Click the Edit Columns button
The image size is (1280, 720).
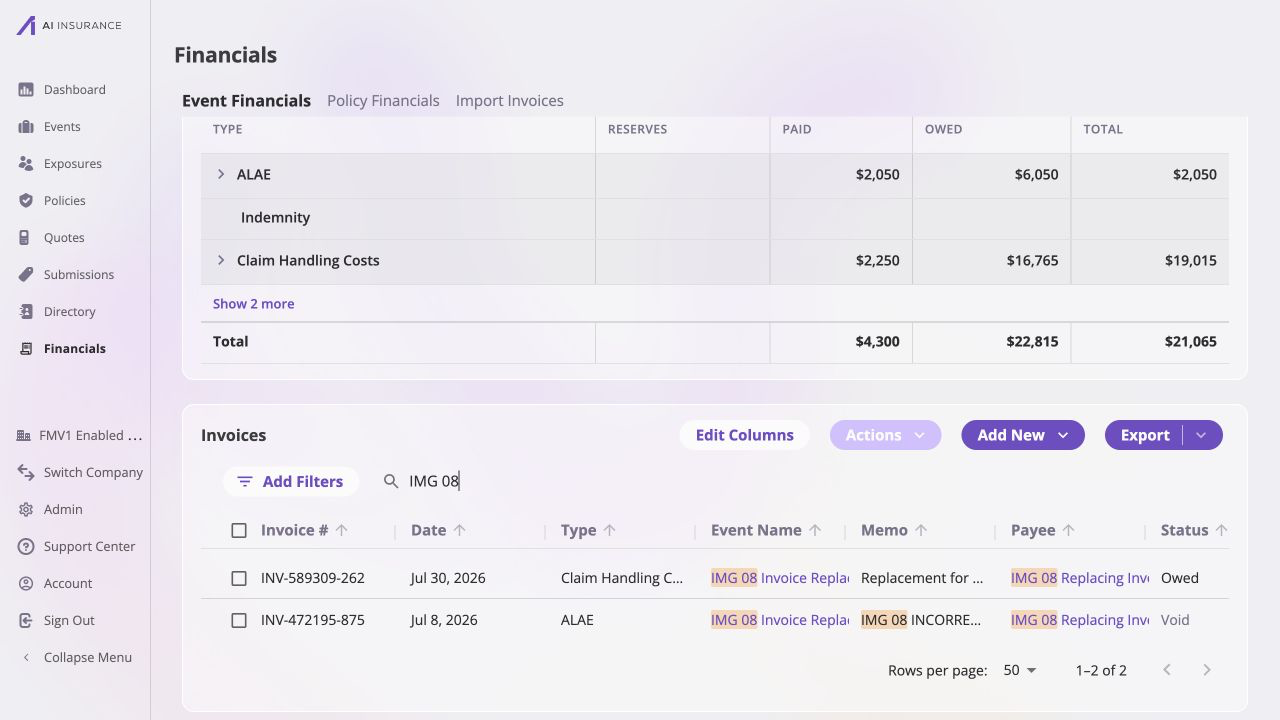point(744,435)
